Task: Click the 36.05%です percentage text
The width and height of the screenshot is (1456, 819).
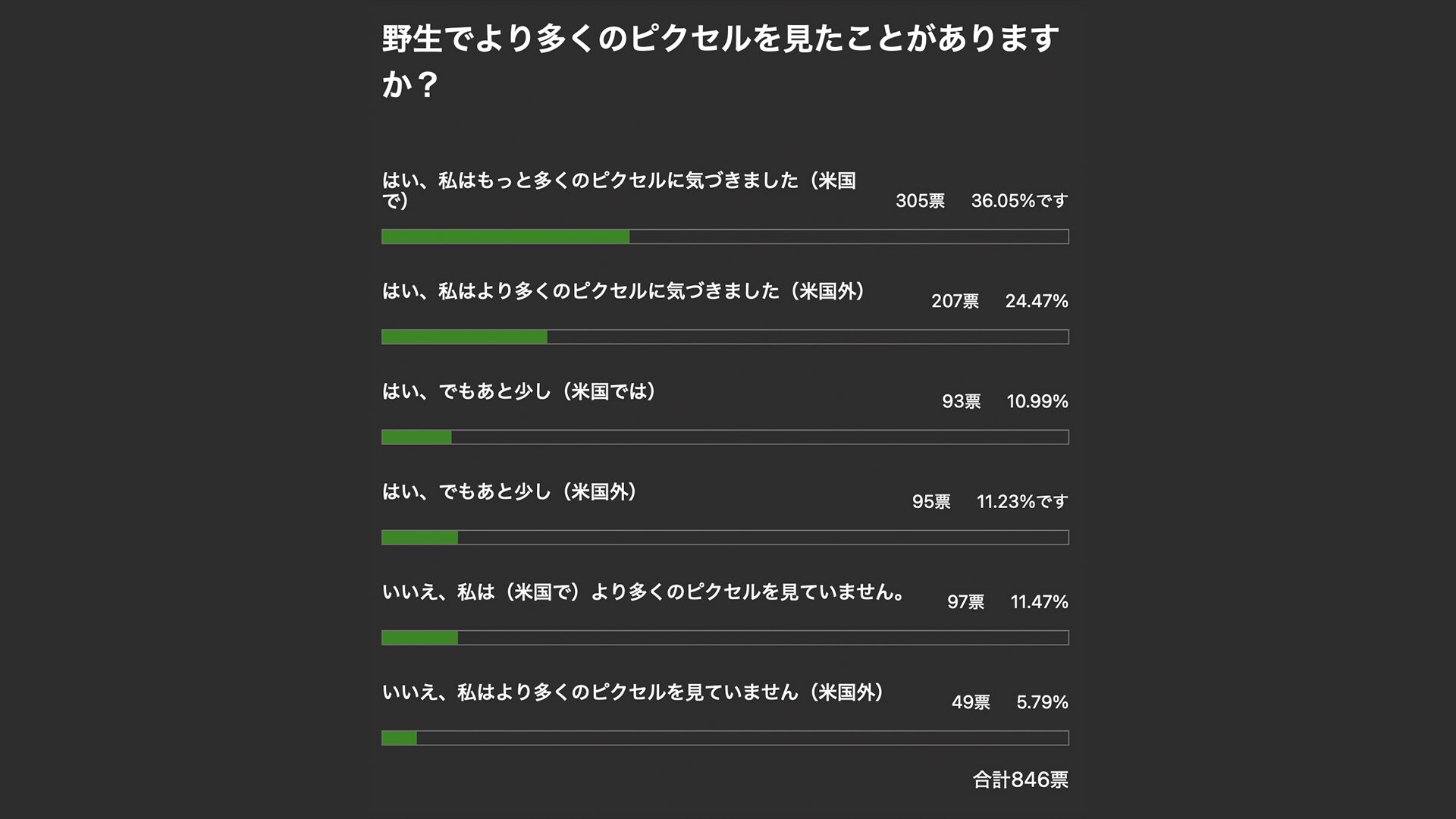Action: [1019, 201]
